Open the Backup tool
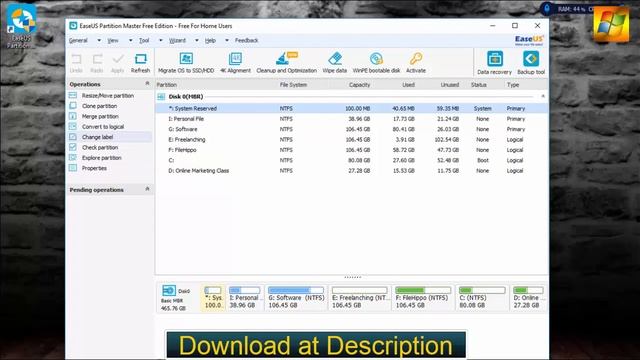 click(531, 63)
